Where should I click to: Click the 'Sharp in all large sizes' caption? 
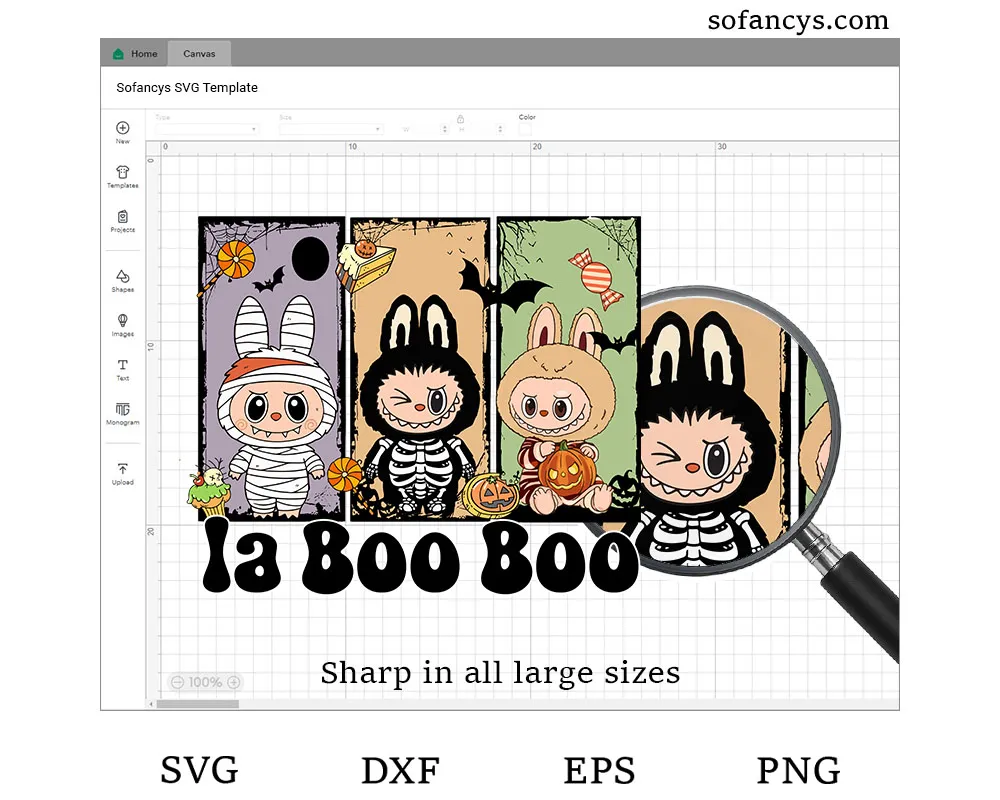point(500,672)
